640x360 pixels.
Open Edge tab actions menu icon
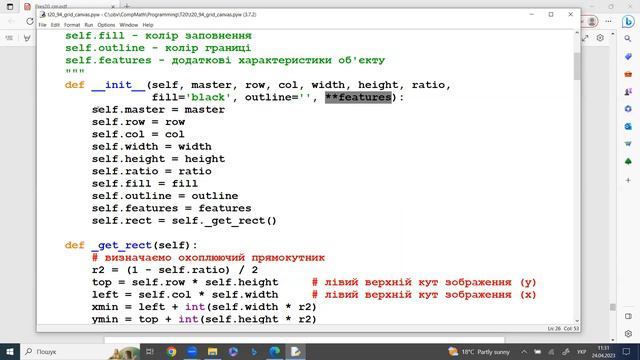(10, 7)
